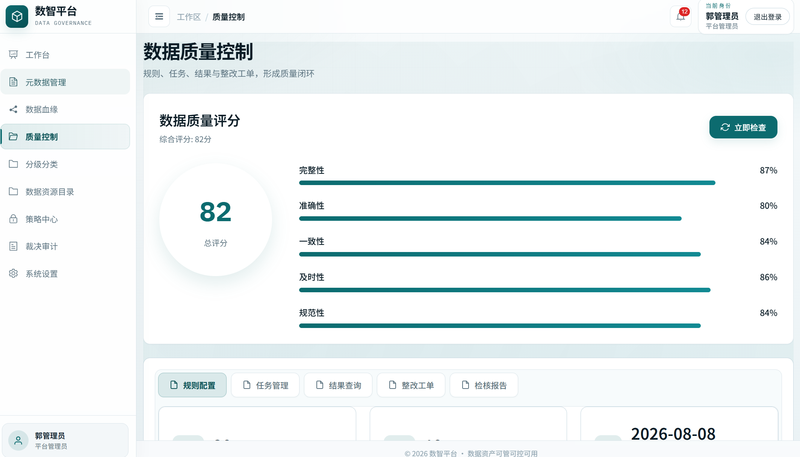The width and height of the screenshot is (800, 457).
Task: Click the 裁决审计 list icon
Action: coord(13,246)
